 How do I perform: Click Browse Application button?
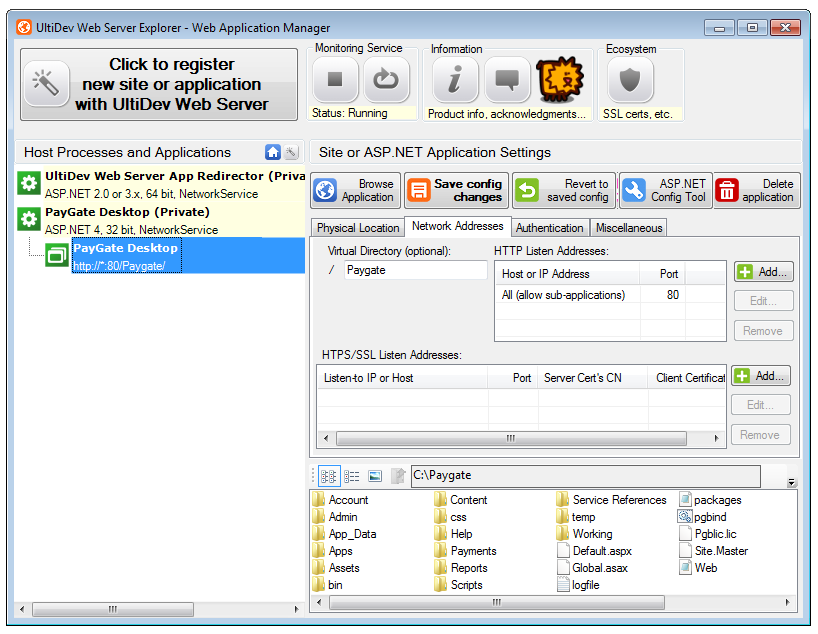pos(355,190)
